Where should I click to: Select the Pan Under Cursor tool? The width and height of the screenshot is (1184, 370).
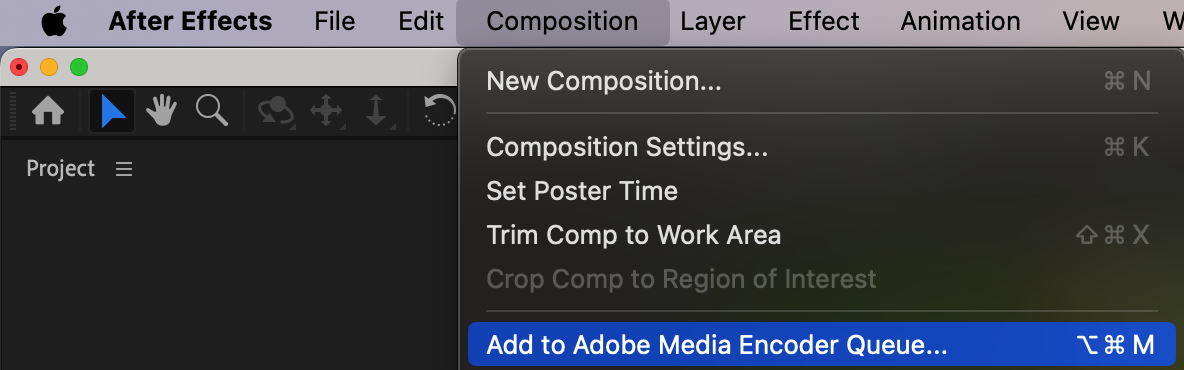click(x=326, y=112)
